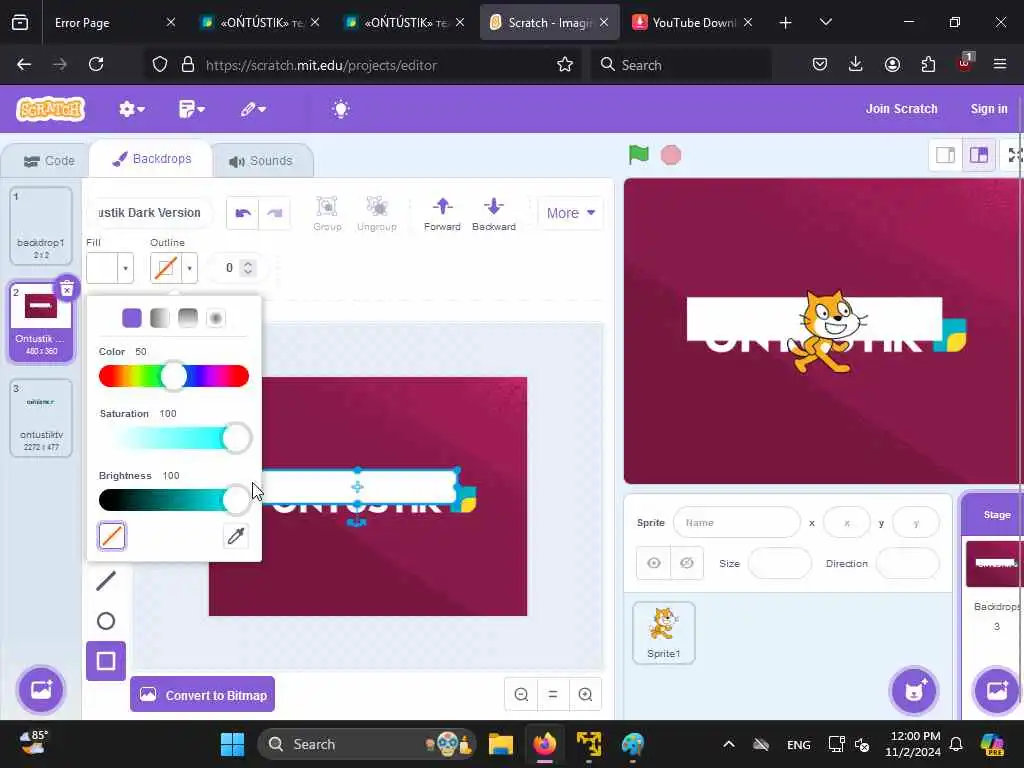Click the Ungroup objects icon
Image resolution: width=1024 pixels, height=768 pixels.
pyautogui.click(x=377, y=214)
